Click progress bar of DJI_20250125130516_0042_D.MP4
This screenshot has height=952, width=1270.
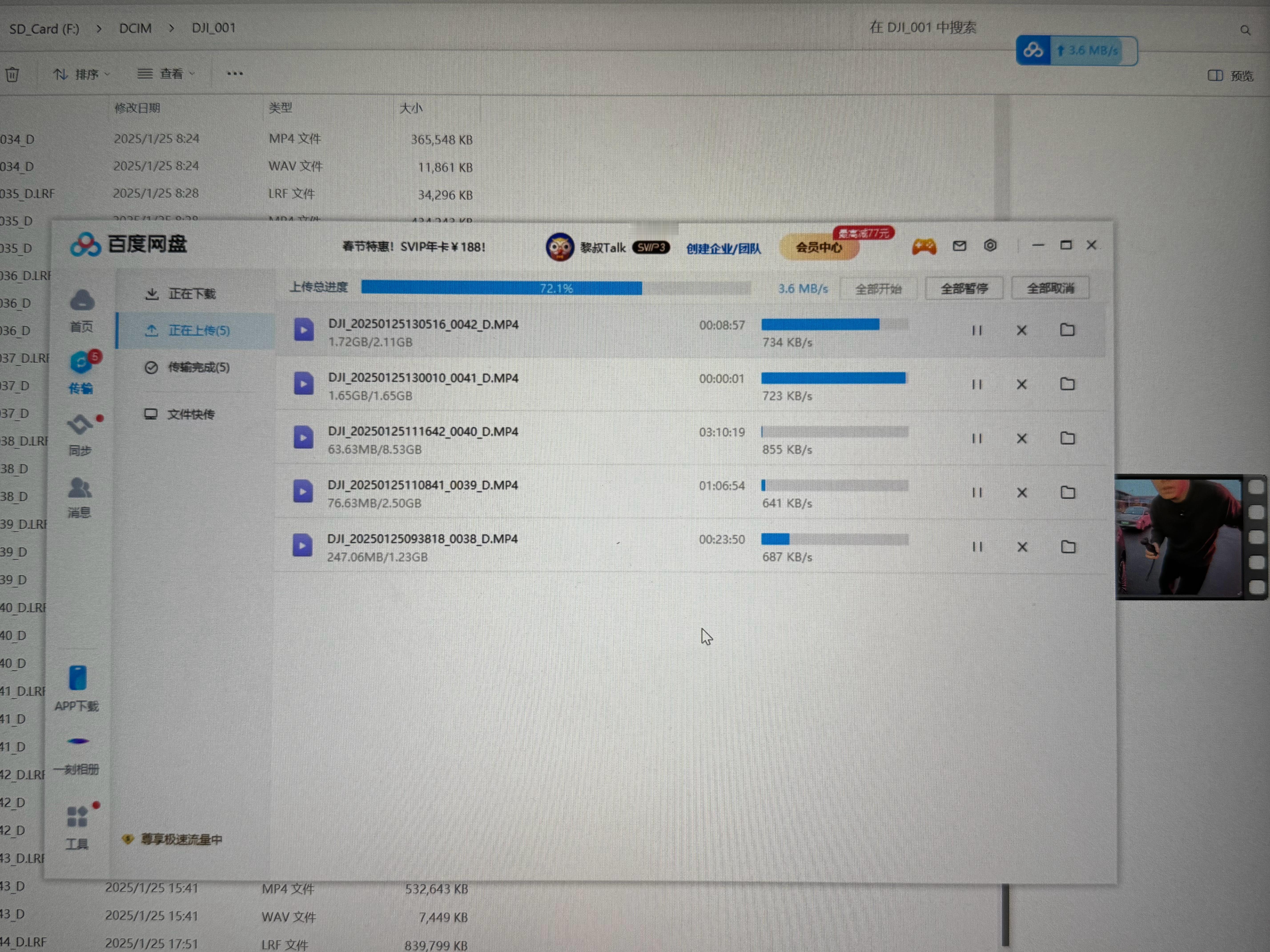coord(835,325)
